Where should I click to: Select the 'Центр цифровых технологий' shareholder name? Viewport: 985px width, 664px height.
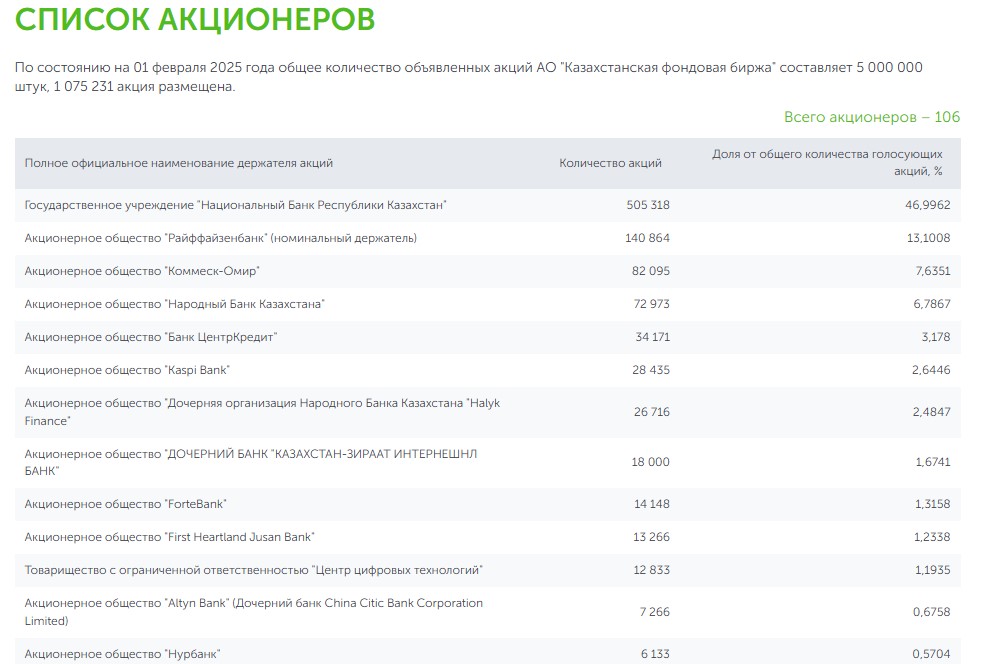pyautogui.click(x=254, y=570)
